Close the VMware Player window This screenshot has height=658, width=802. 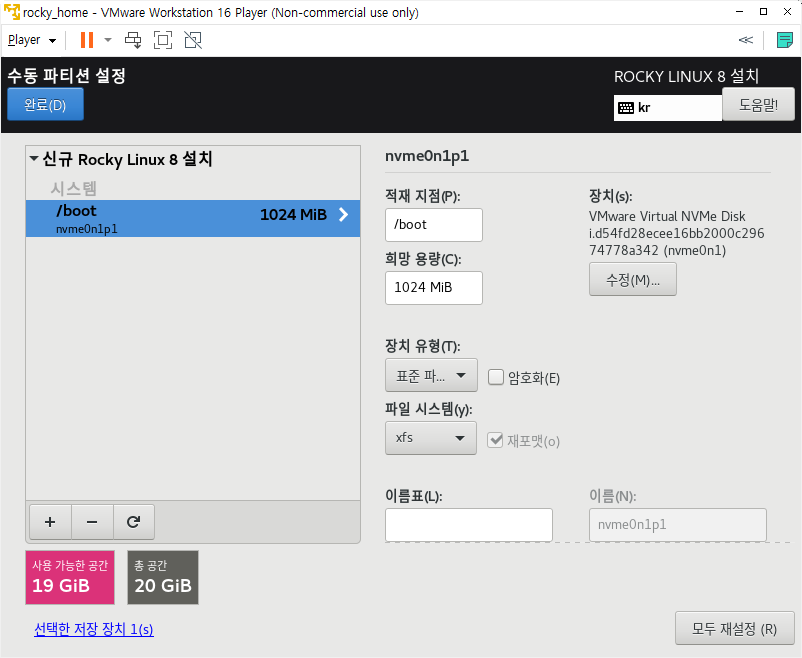(x=788, y=12)
